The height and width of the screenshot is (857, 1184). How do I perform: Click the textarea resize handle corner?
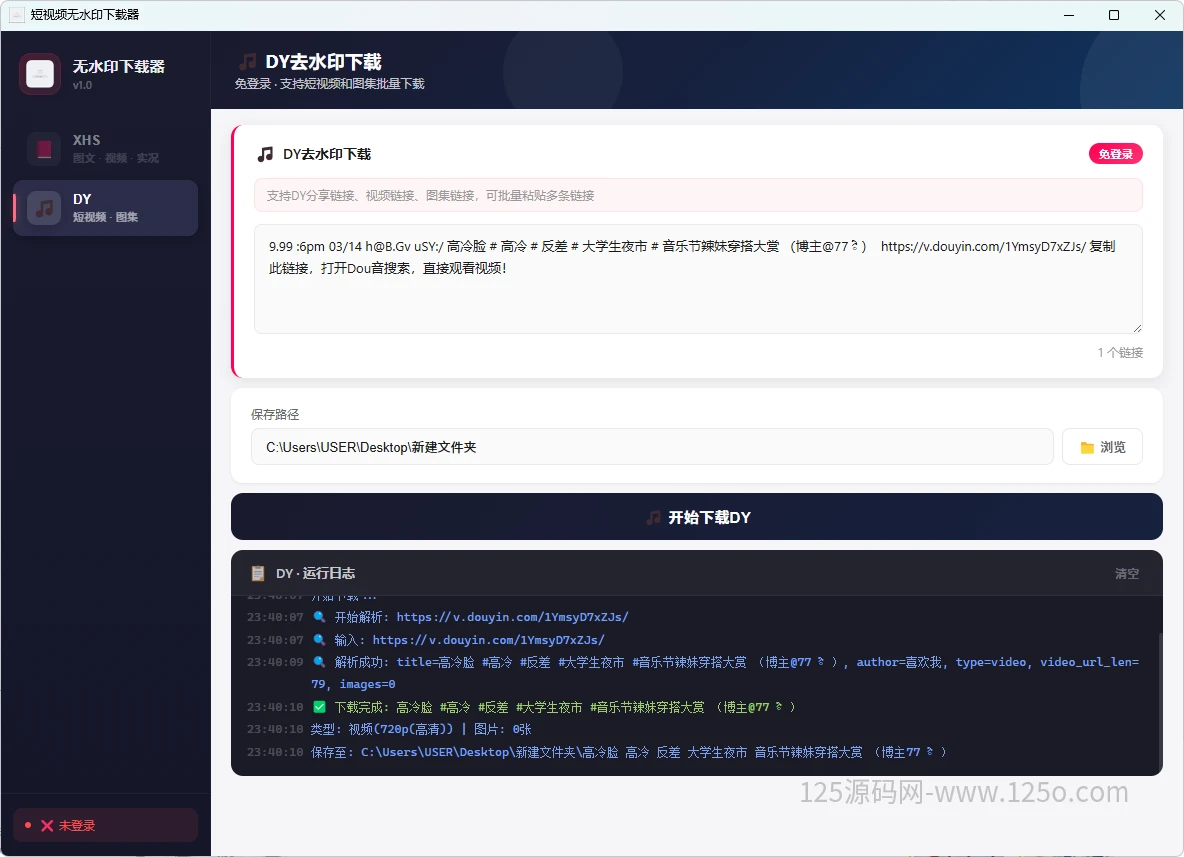(x=1137, y=328)
